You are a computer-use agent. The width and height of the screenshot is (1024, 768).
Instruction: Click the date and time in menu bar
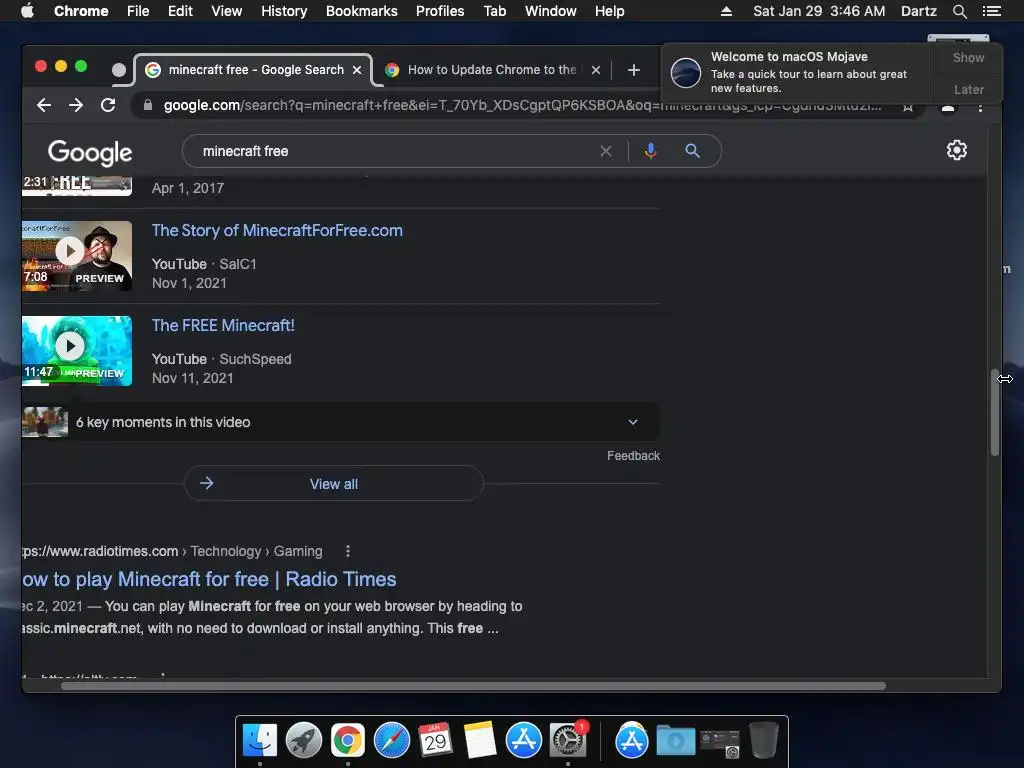click(x=819, y=11)
